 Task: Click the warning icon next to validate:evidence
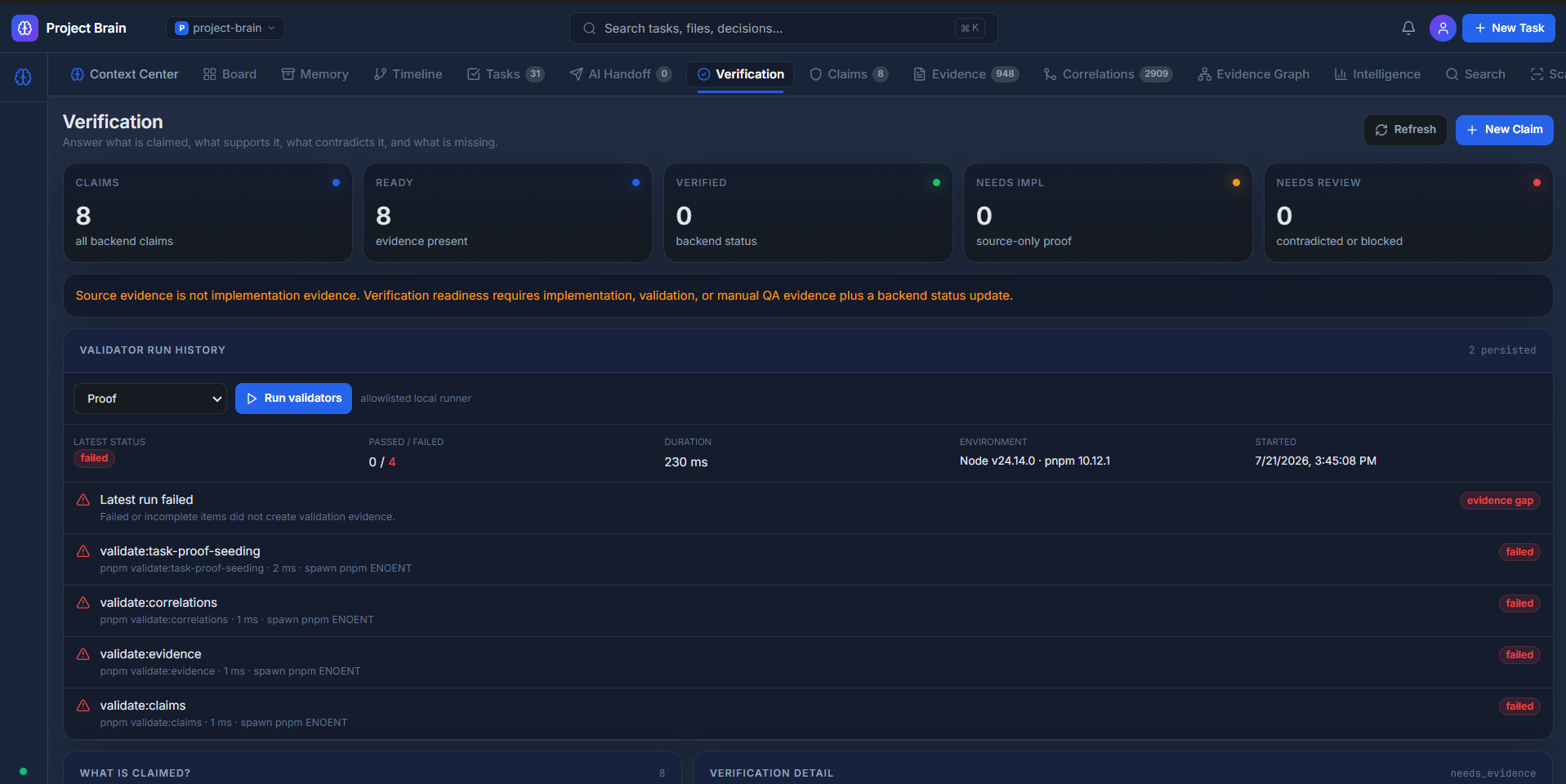(83, 654)
